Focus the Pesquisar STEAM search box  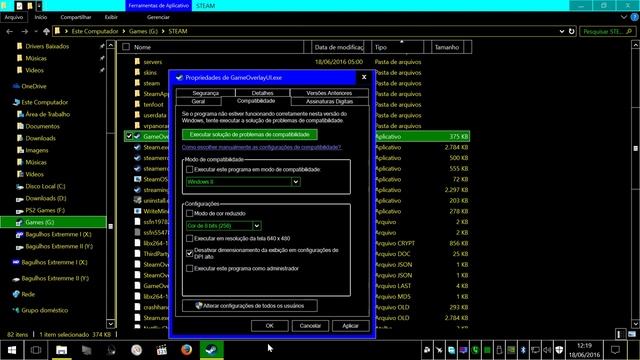pos(607,31)
